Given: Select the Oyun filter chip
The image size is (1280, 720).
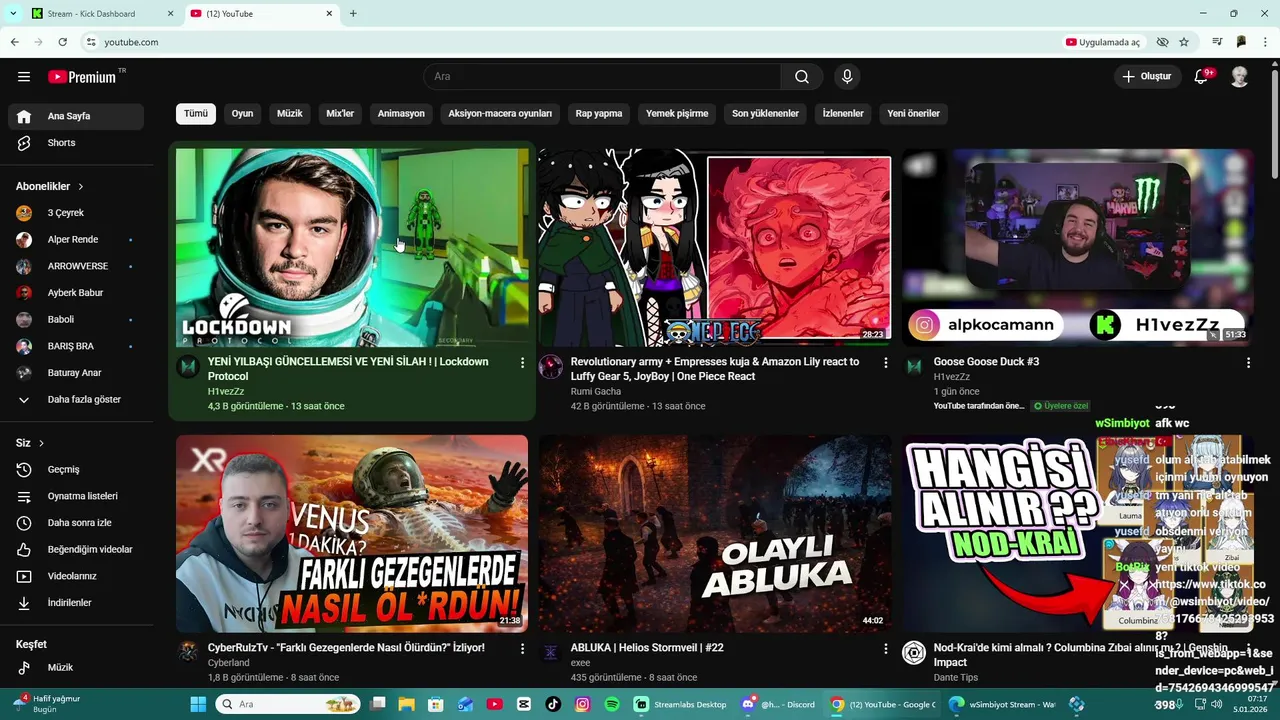Looking at the screenshot, I should click(x=242, y=113).
